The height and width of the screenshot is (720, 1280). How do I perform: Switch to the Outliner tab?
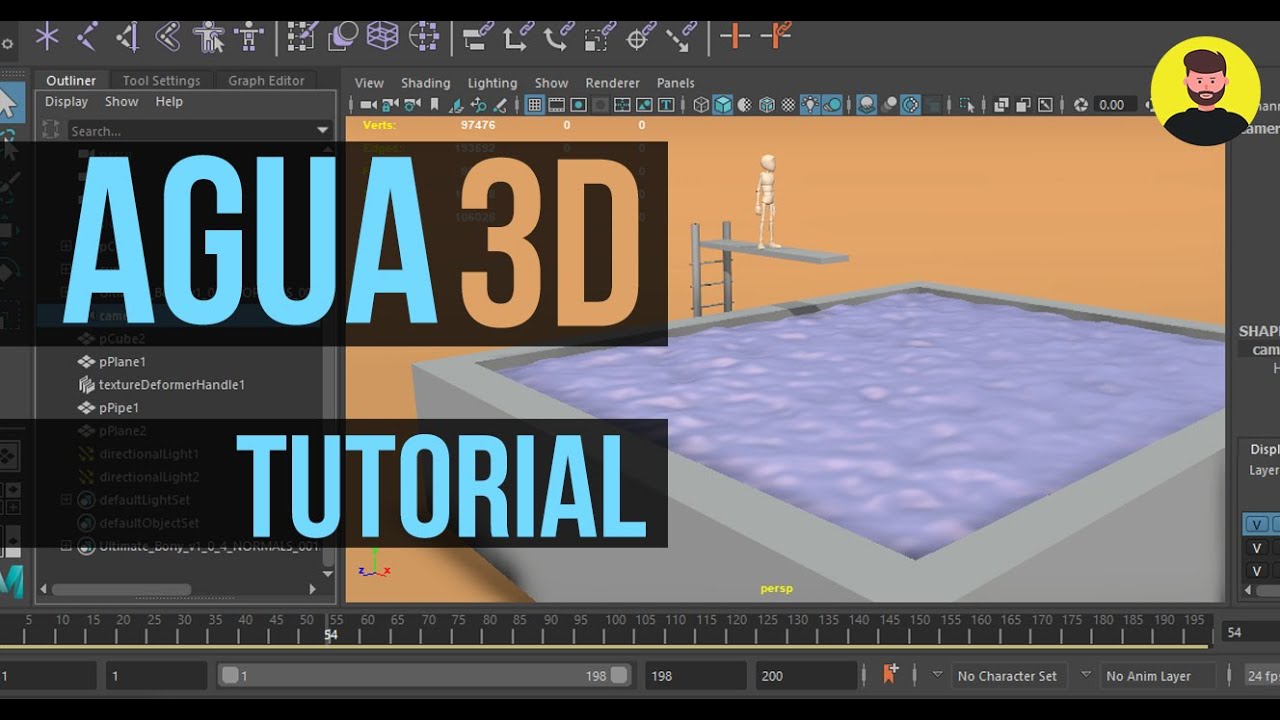[71, 81]
